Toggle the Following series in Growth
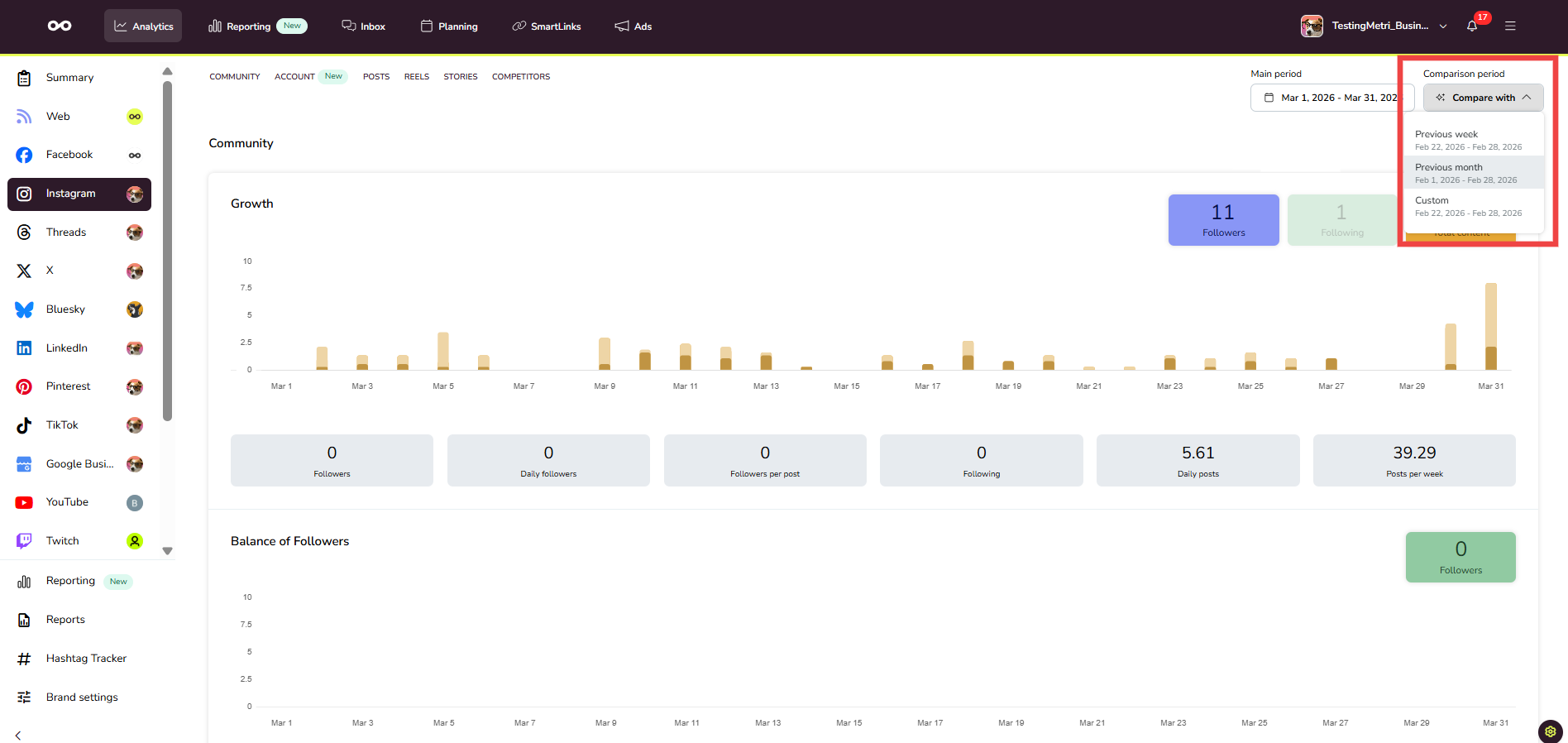Image resolution: width=1568 pixels, height=743 pixels. tap(1341, 220)
